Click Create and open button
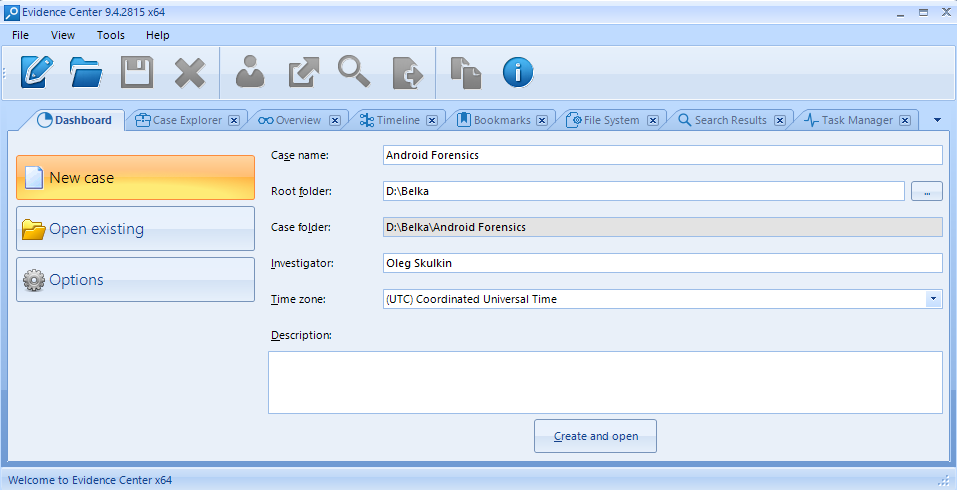 pyautogui.click(x=595, y=436)
